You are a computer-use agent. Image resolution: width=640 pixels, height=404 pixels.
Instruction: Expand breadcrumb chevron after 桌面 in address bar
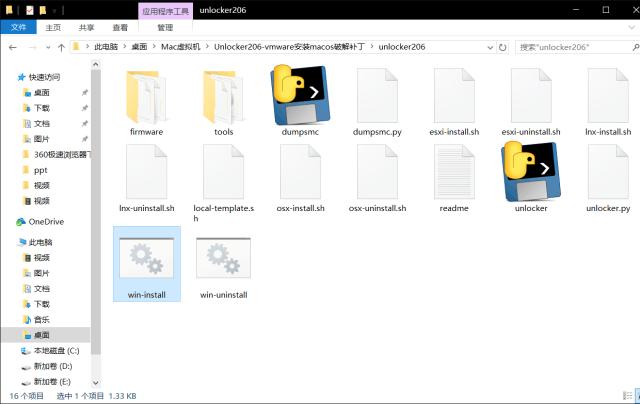[x=154, y=47]
